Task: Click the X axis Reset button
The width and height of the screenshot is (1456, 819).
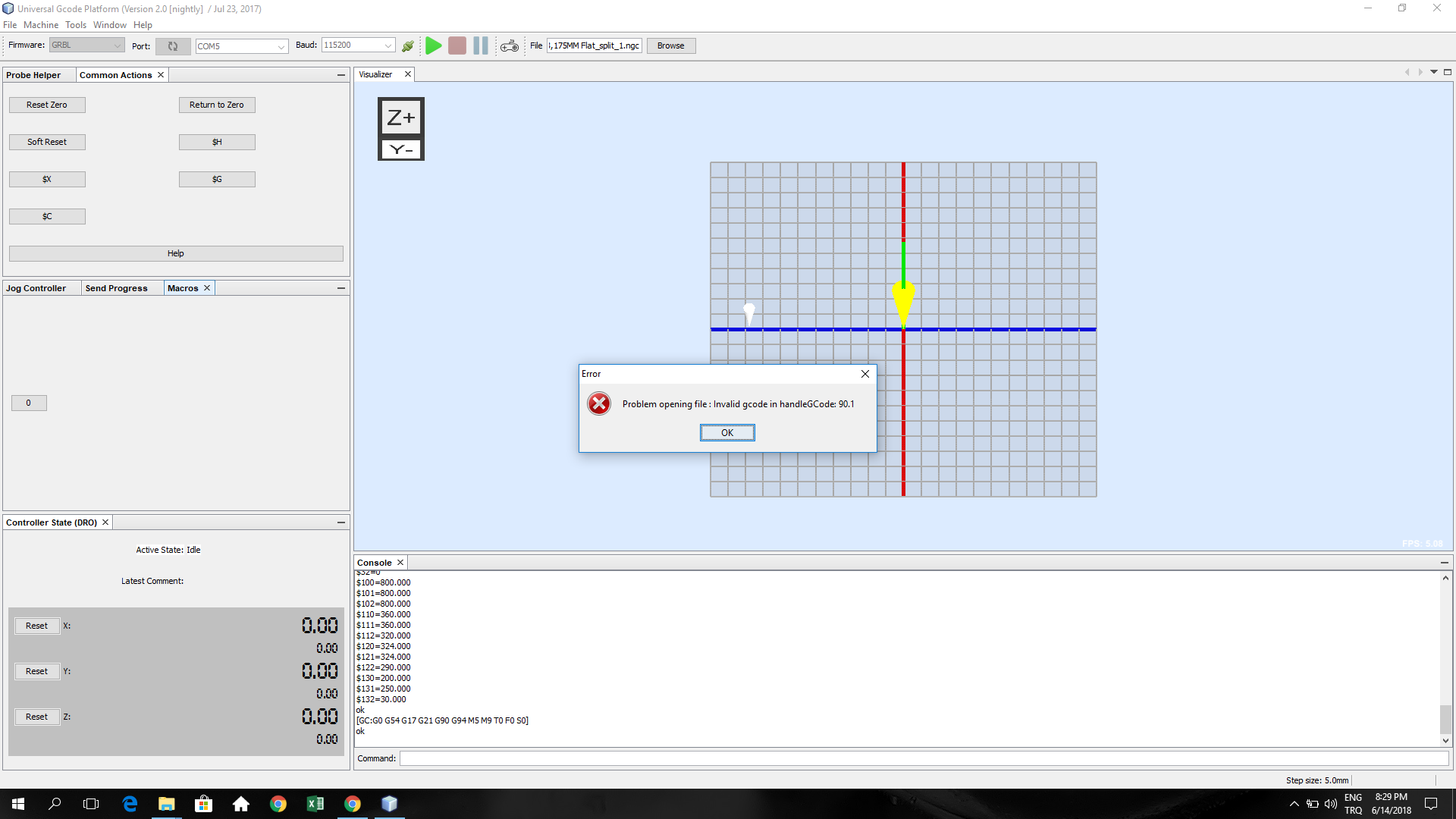Action: click(36, 626)
